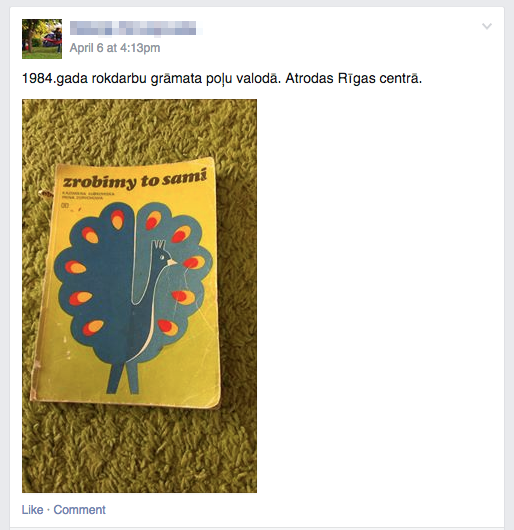Click the small publisher logo on the cover

(65, 206)
